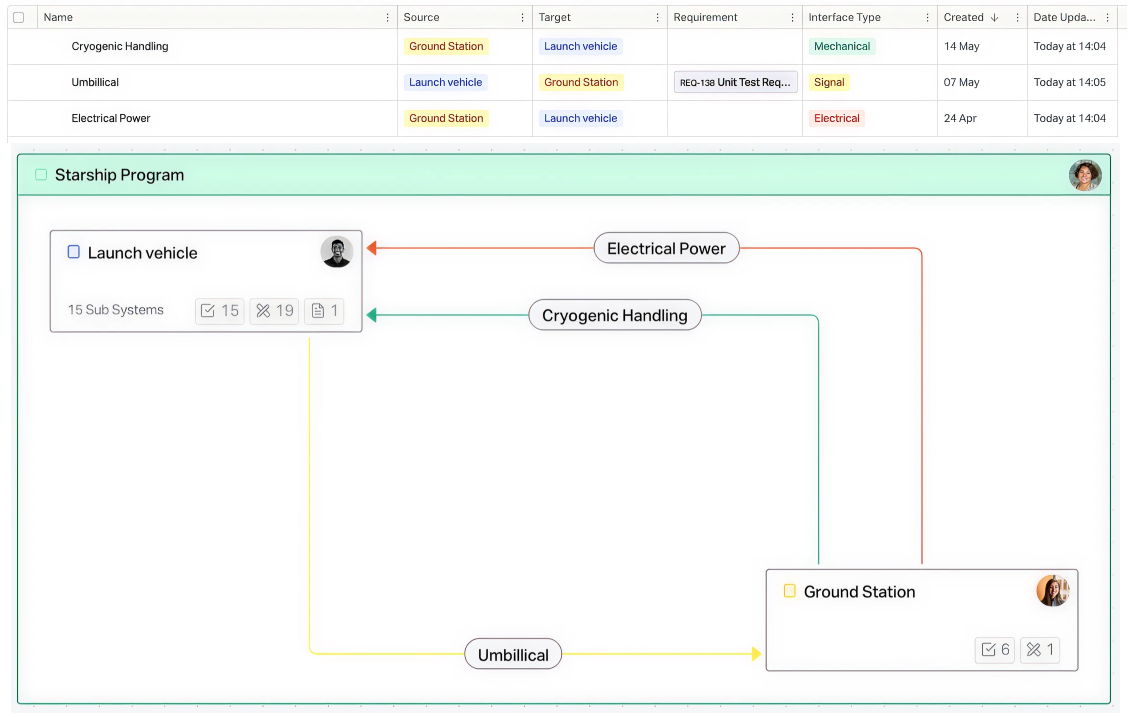
Task: Open the REQ-138 Unit Test requirement chip
Action: (x=735, y=83)
